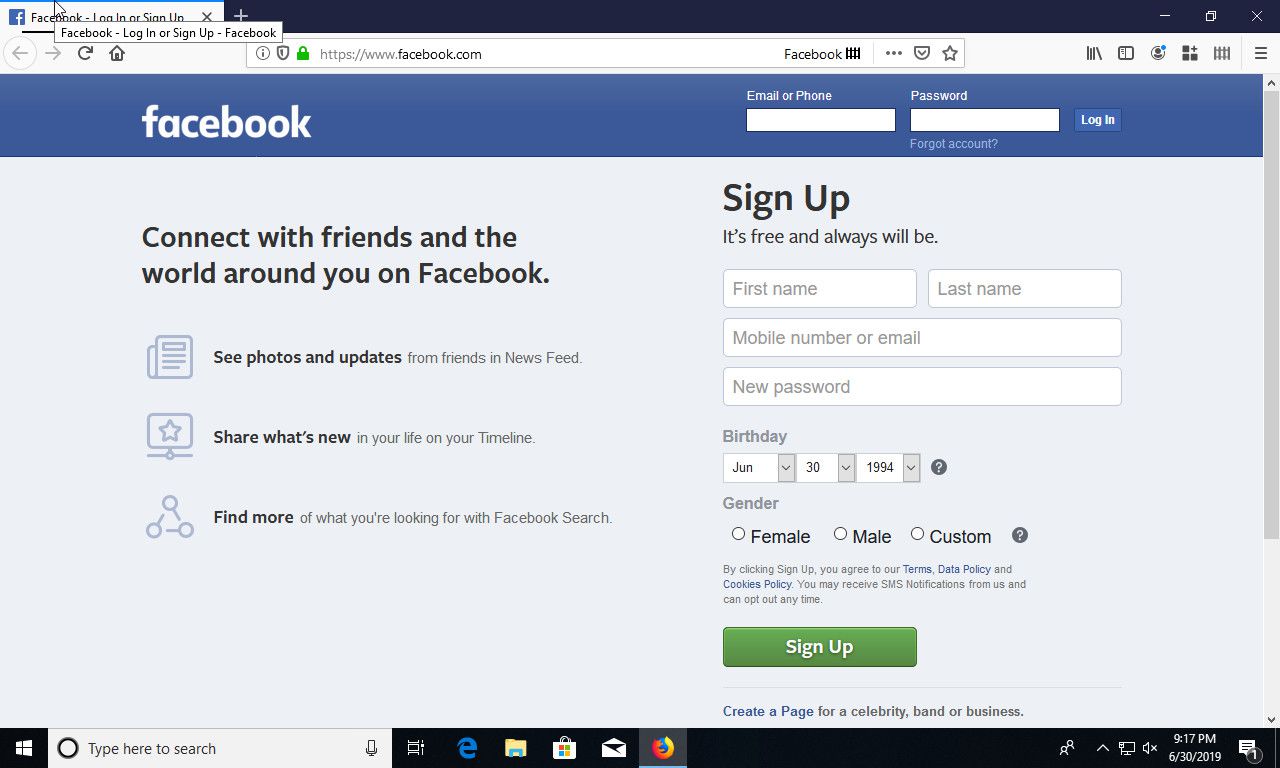Screen dimensions: 1280x768
Task: Click the Password login field
Action: click(x=985, y=120)
